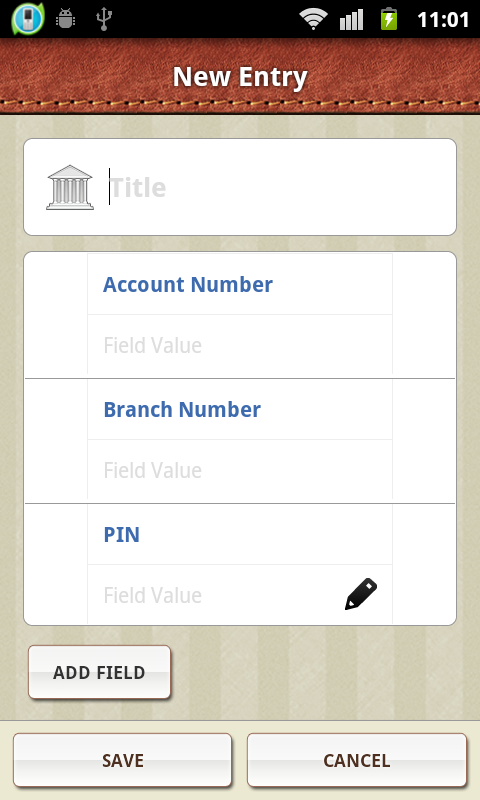Tap the Android debug icon in status bar
The image size is (480, 800).
(66, 19)
